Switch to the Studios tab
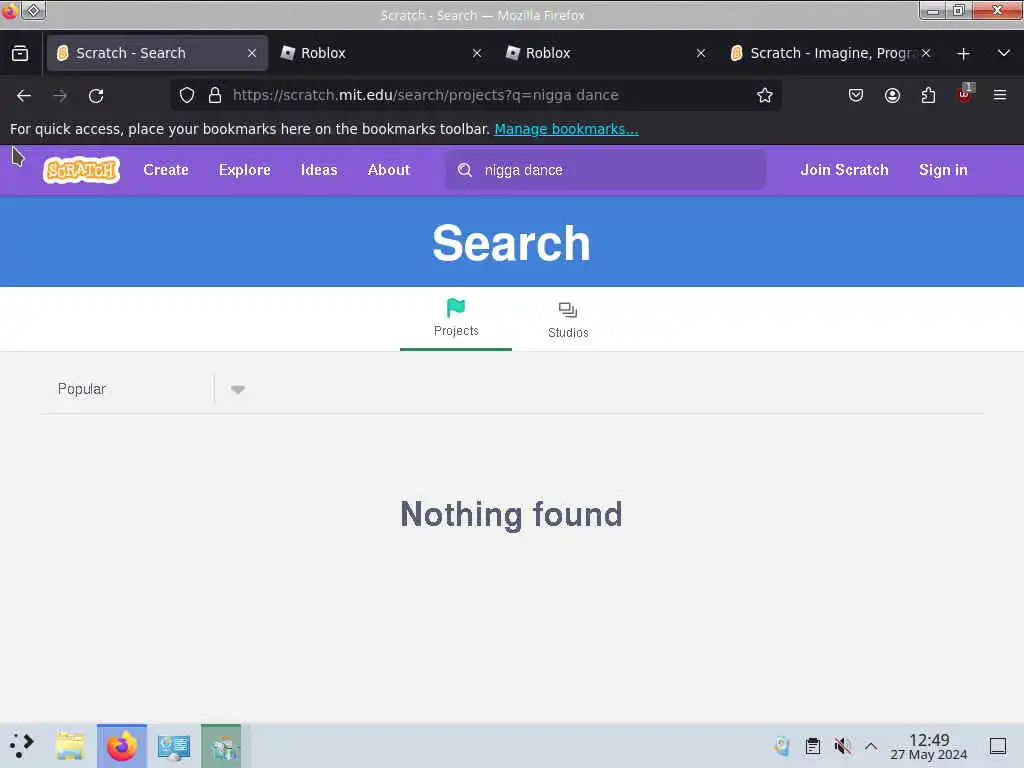This screenshot has width=1024, height=768. pyautogui.click(x=568, y=319)
